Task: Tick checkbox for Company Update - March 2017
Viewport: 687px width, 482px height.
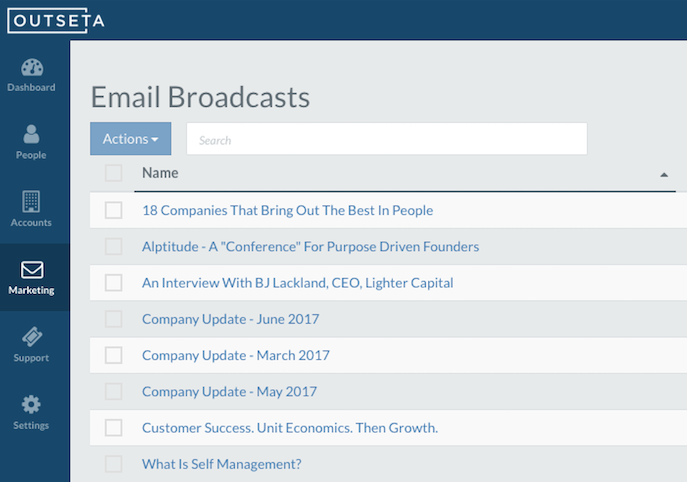Action: click(x=113, y=355)
